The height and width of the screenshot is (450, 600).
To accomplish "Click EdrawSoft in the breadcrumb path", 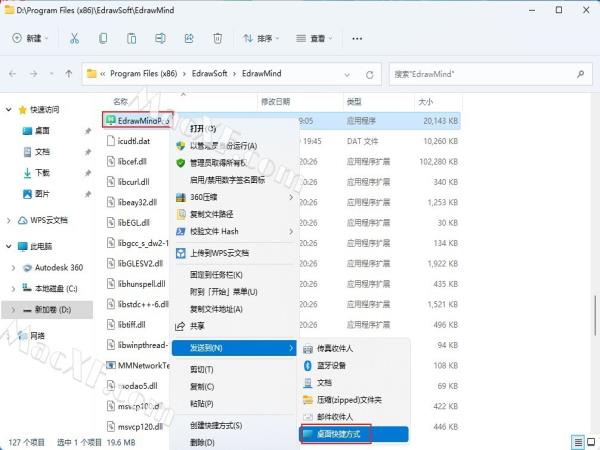I will (x=209, y=73).
